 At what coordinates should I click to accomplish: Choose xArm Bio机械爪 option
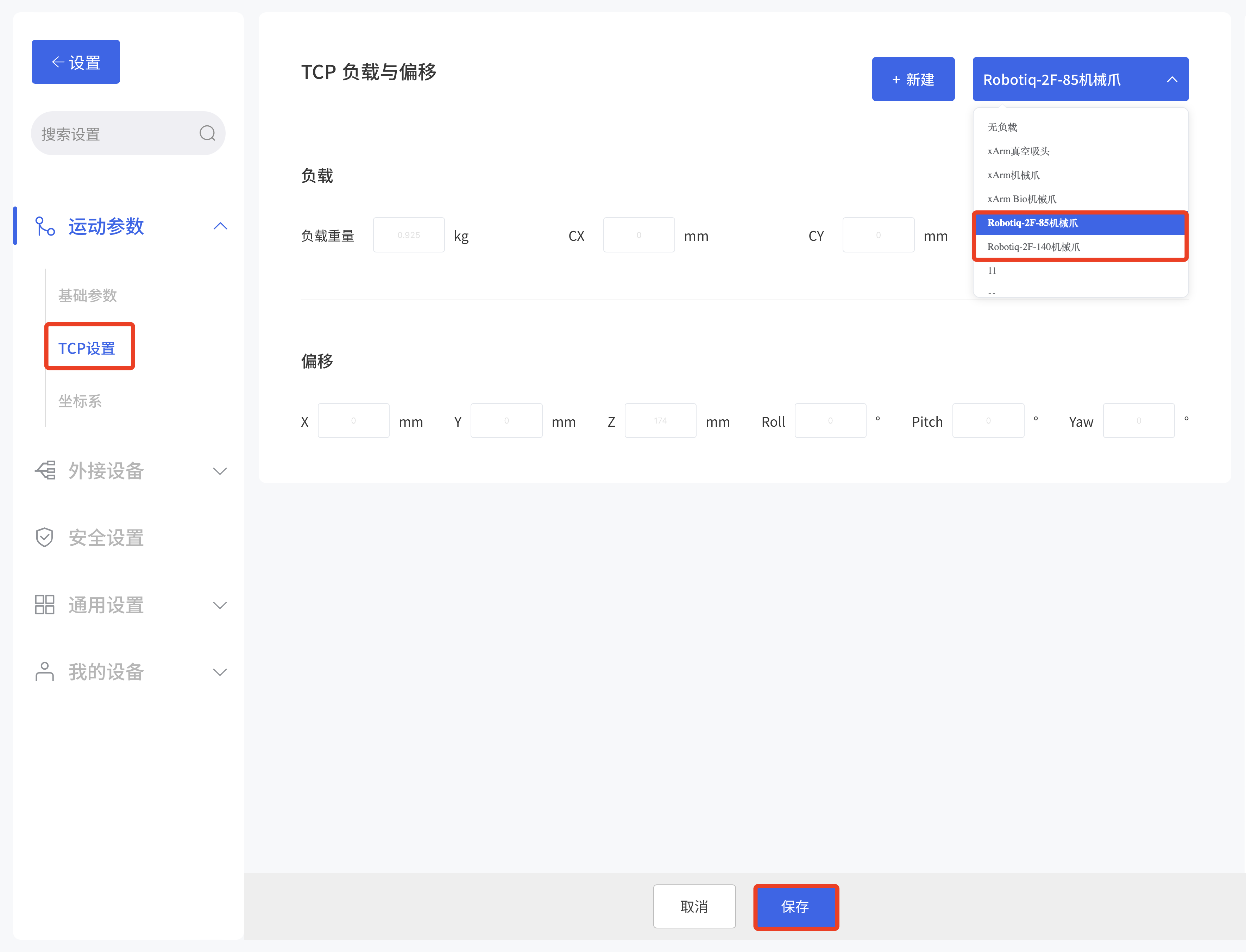(x=1080, y=199)
